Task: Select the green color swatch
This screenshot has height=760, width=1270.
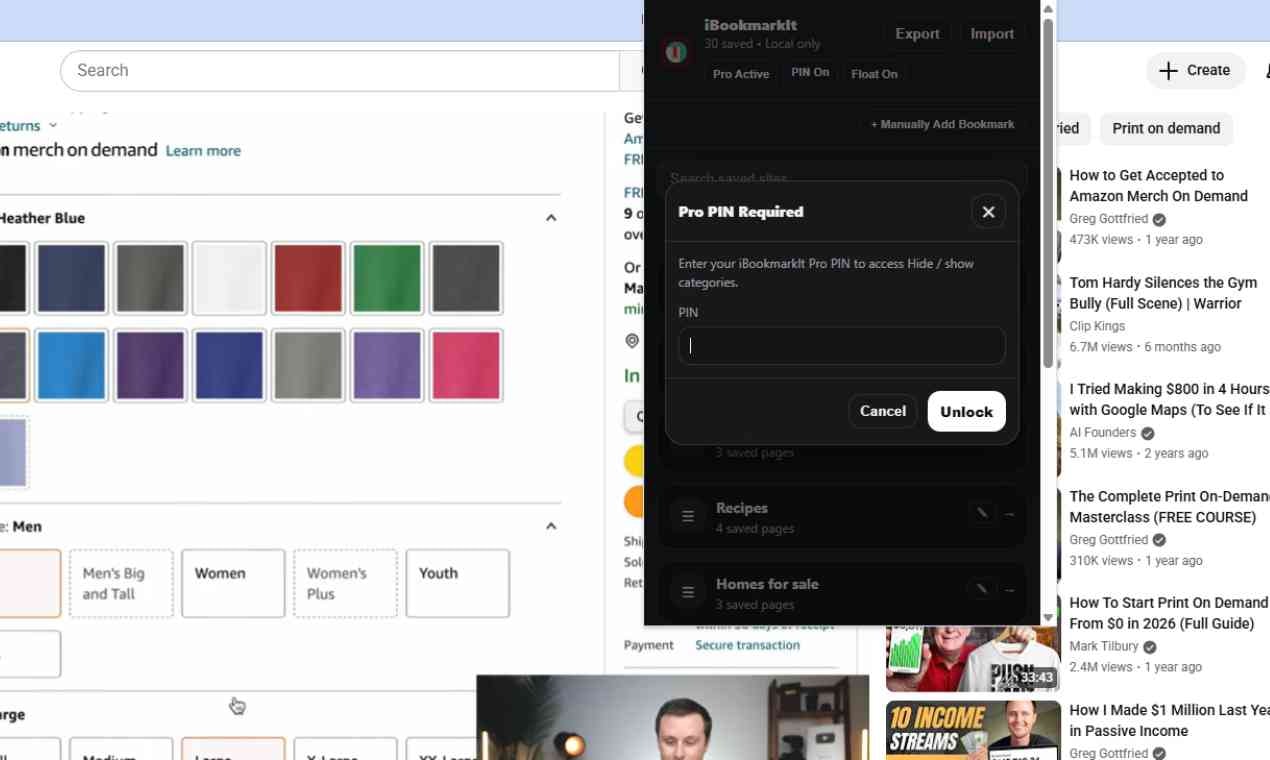Action: click(387, 277)
